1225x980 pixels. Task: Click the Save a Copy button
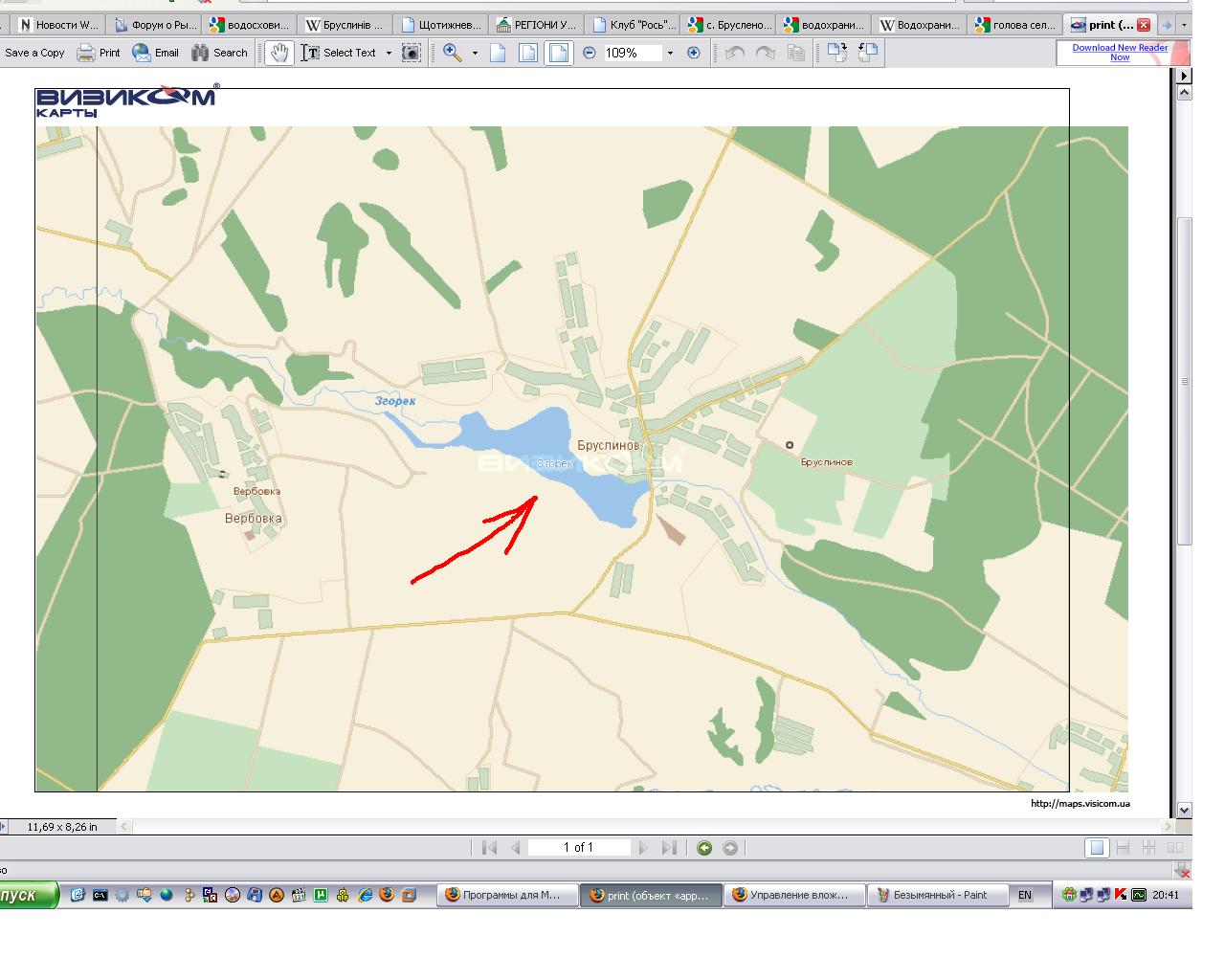34,54
